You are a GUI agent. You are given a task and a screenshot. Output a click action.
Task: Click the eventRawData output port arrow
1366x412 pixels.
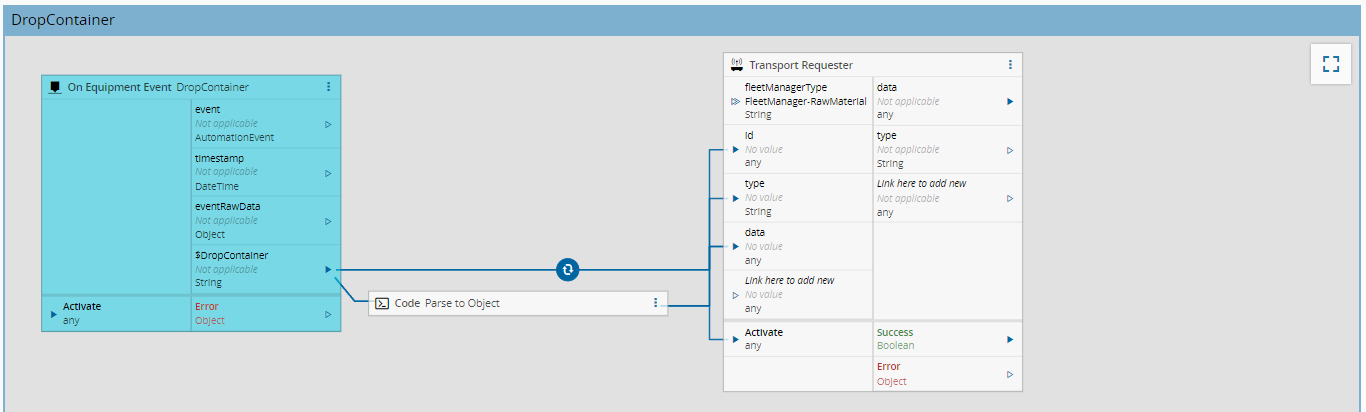328,221
